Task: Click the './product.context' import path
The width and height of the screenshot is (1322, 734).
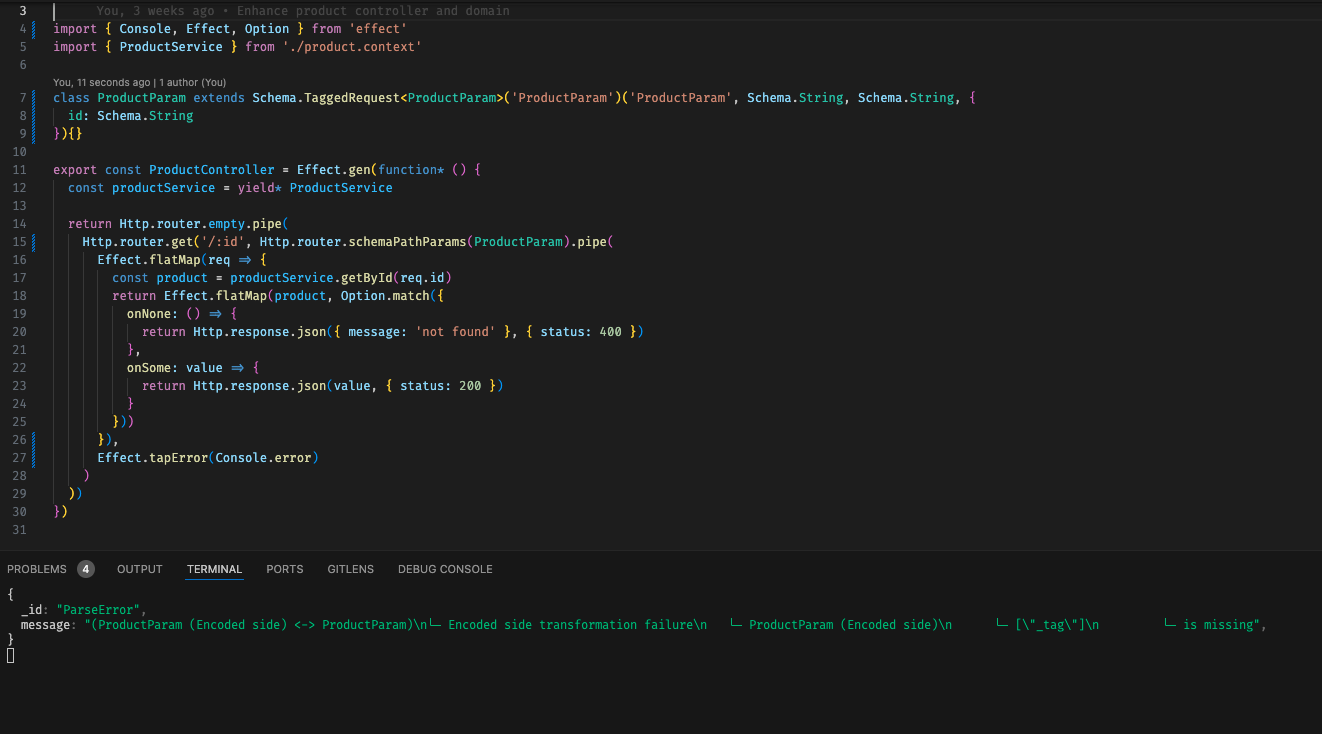Action: [351, 47]
